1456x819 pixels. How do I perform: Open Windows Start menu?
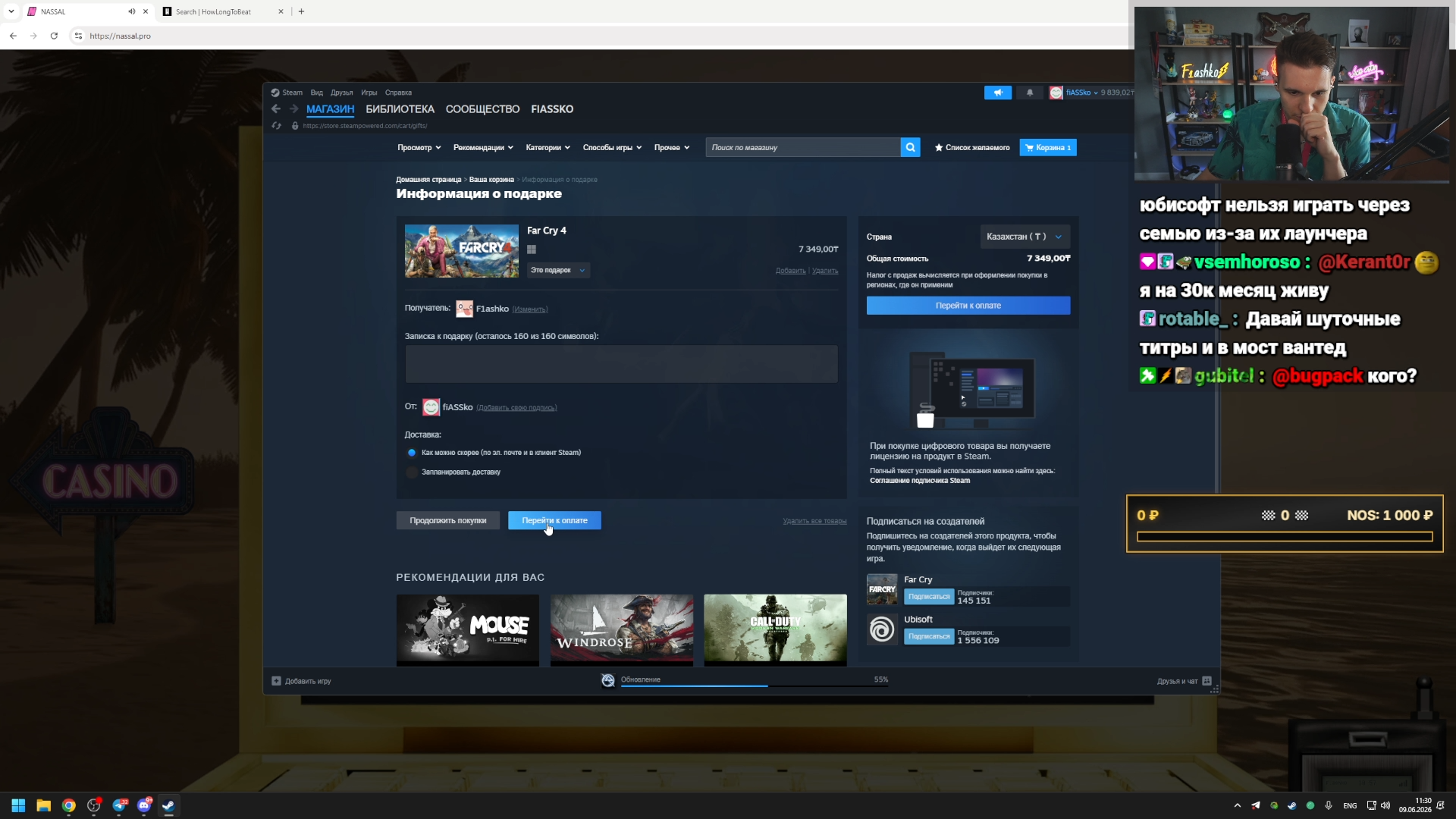click(18, 805)
